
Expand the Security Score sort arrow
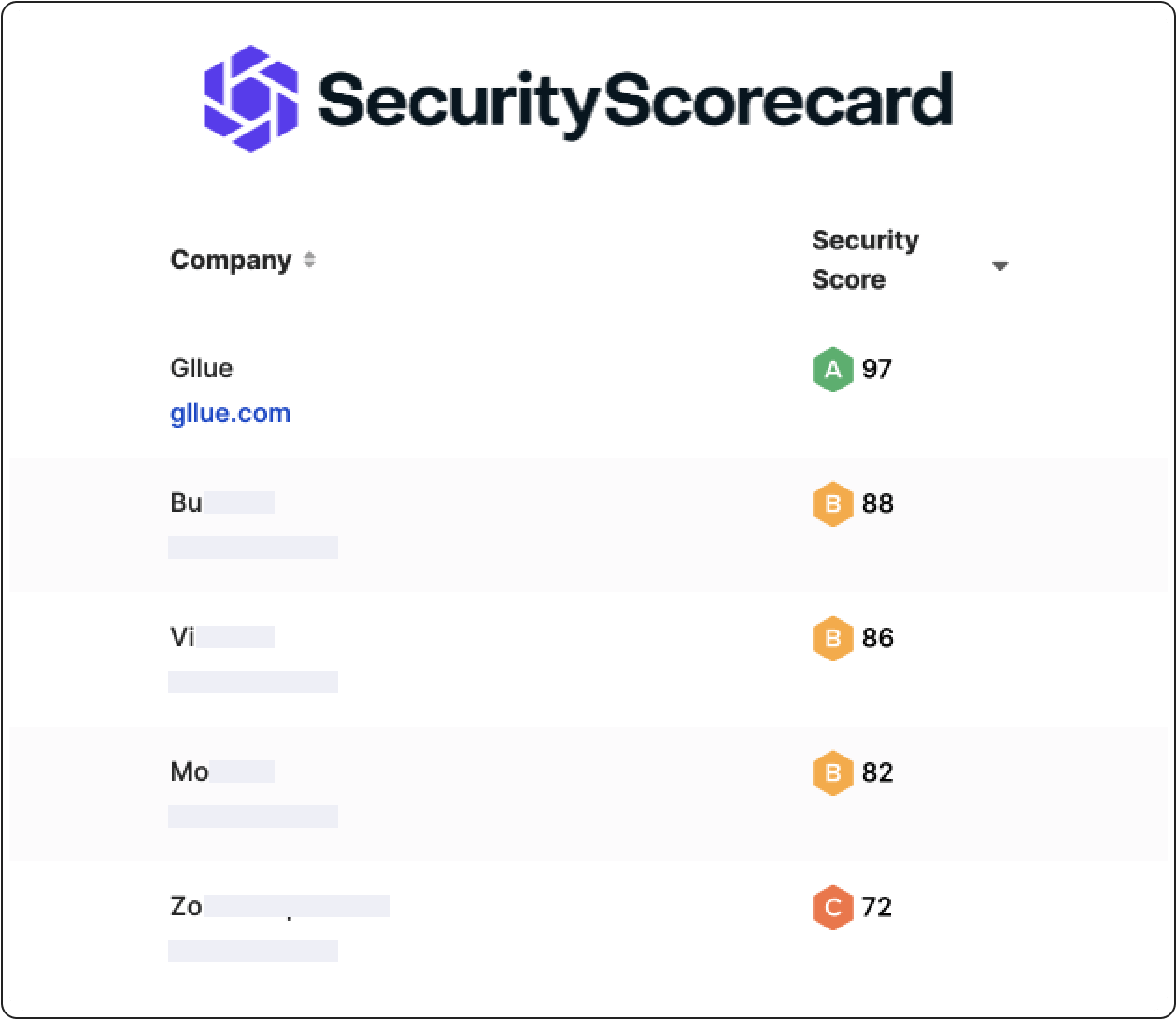coord(999,266)
